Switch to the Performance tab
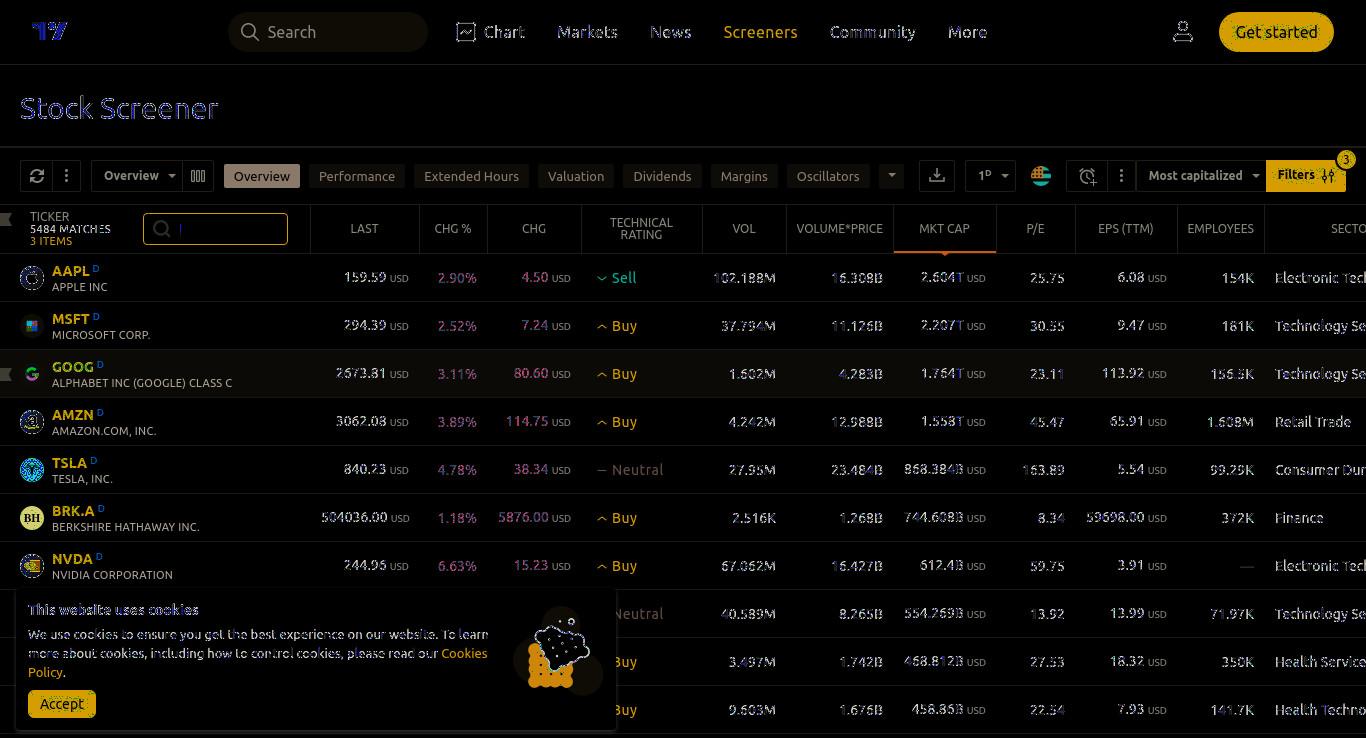This screenshot has width=1366, height=738. tap(357, 176)
